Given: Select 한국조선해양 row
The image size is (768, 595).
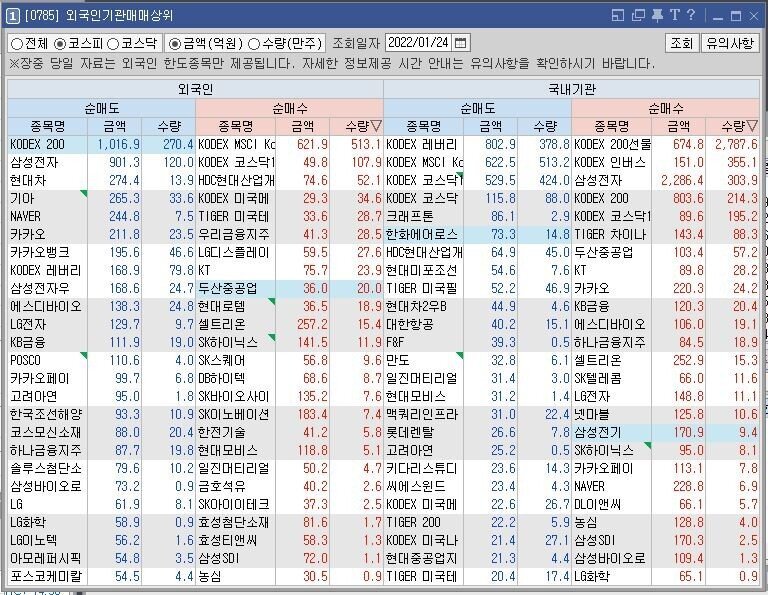Looking at the screenshot, I should pyautogui.click(x=101, y=414).
